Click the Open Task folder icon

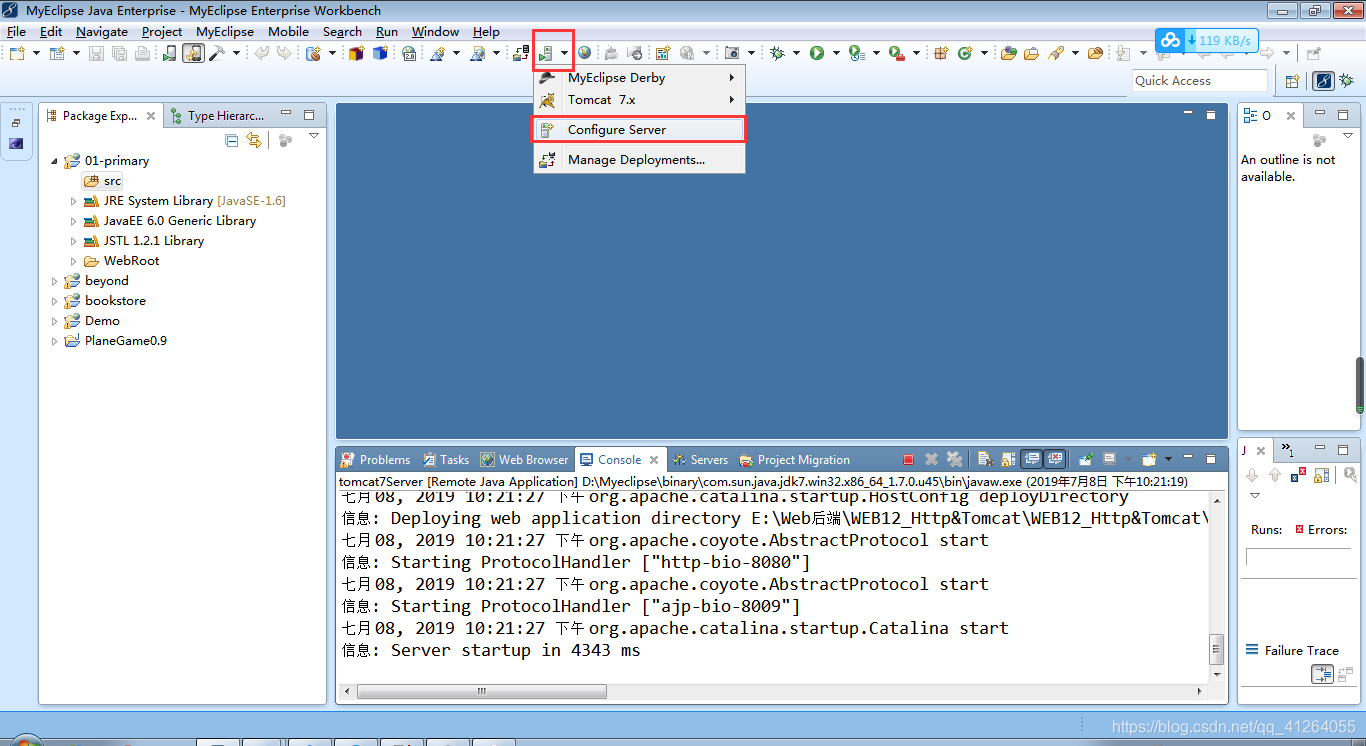(x=1031, y=53)
